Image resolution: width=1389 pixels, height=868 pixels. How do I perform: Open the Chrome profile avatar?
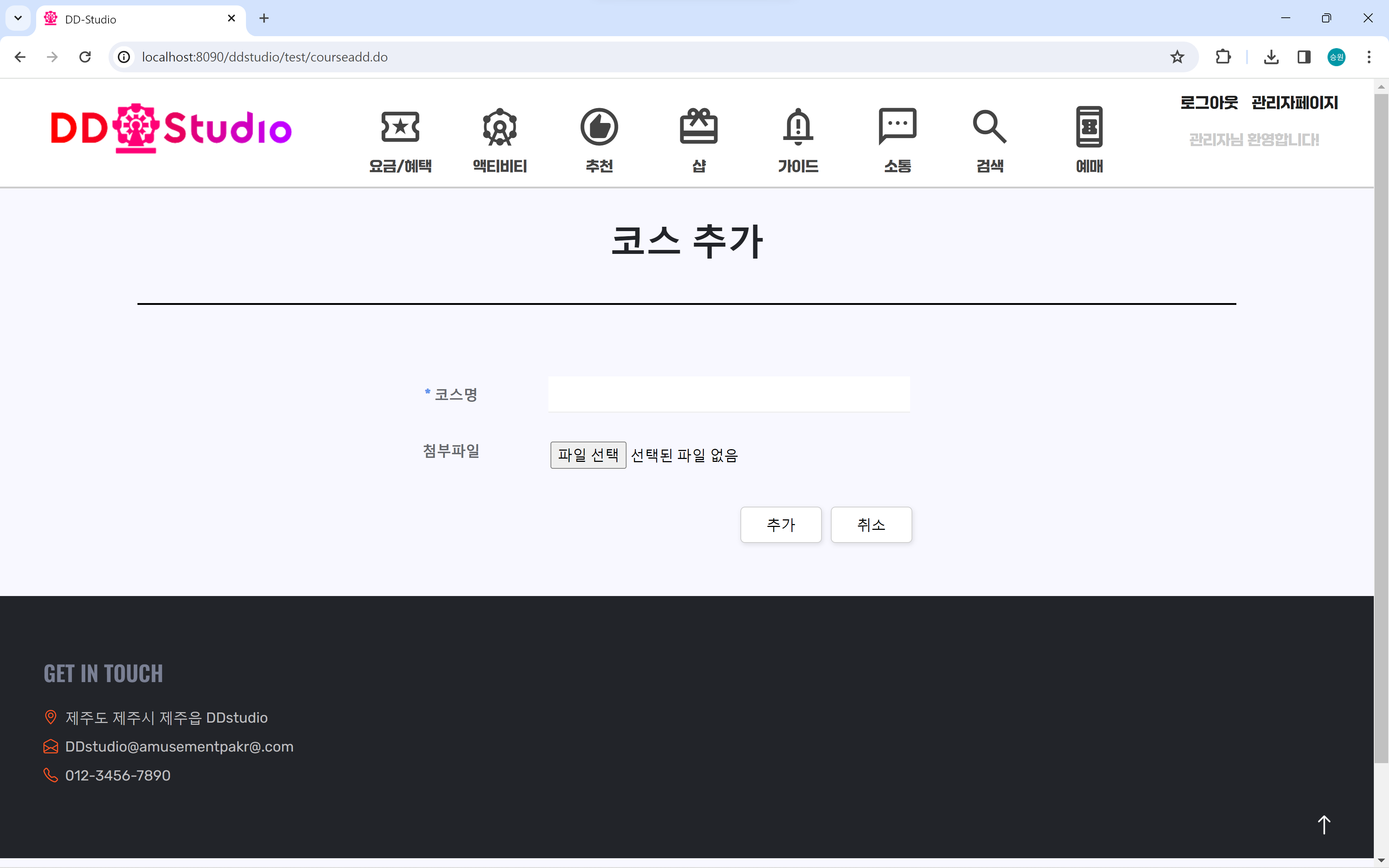(1336, 57)
